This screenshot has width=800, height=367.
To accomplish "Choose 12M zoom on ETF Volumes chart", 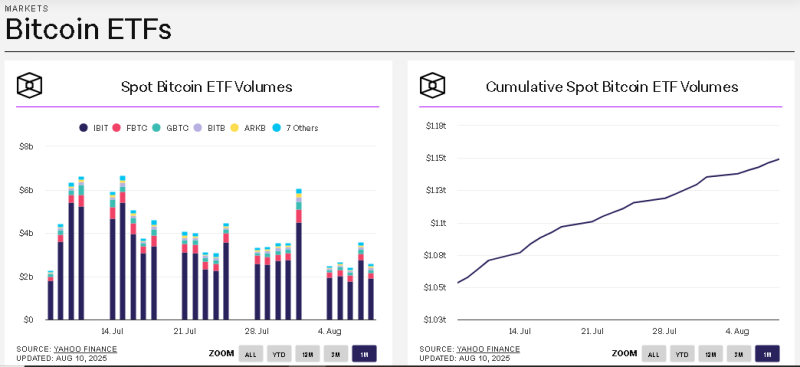I will coord(307,354).
